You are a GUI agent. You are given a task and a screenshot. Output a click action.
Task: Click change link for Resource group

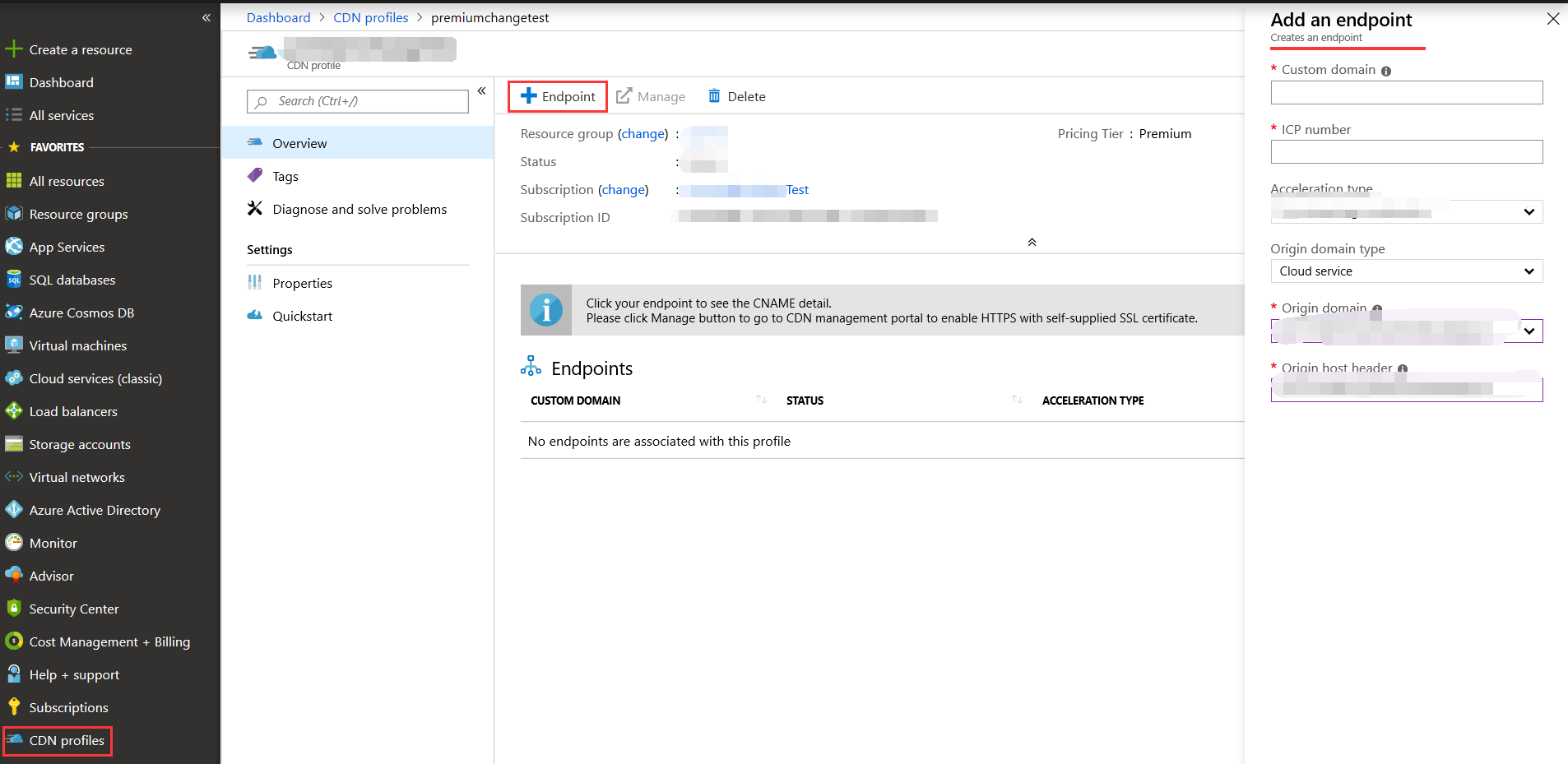[643, 133]
